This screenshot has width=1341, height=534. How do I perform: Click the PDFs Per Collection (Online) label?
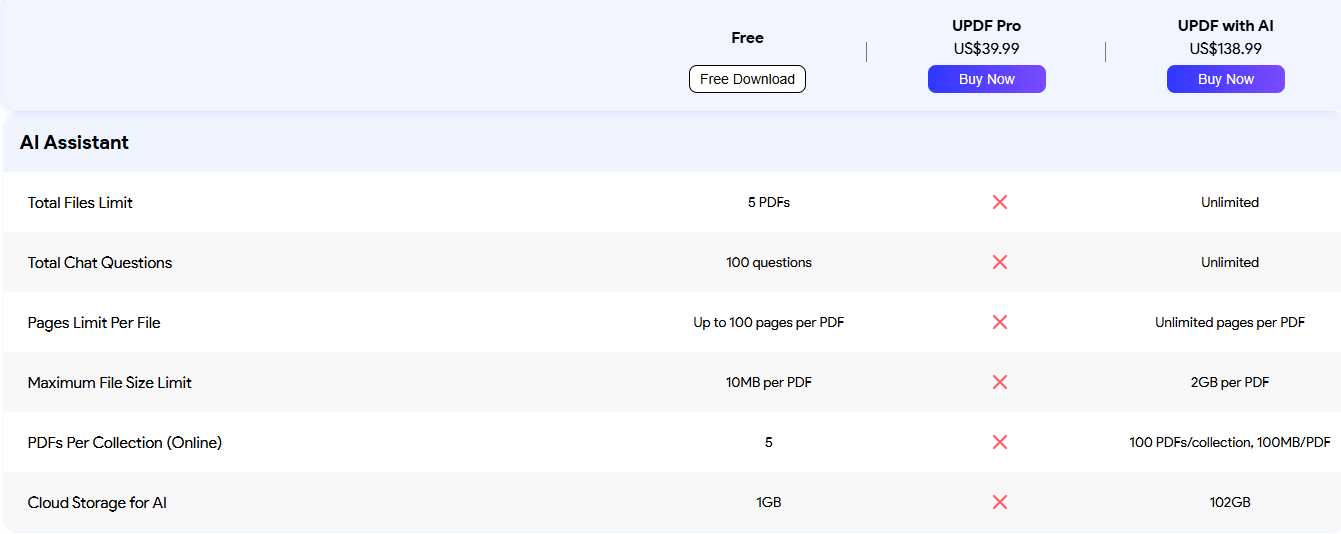click(125, 442)
